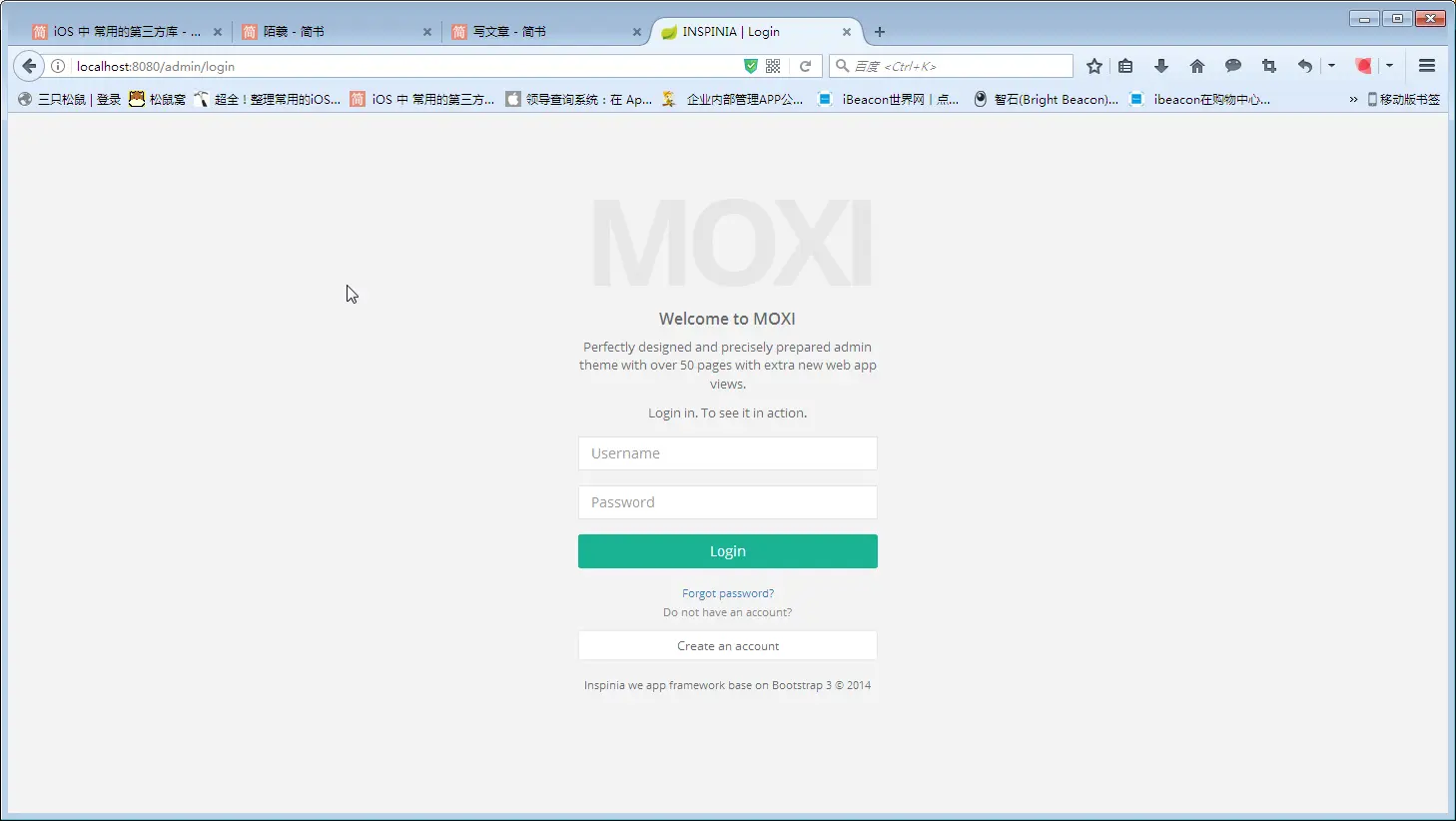Switch to '陌裳 - 简书' tab
Screen dimensions: 1456x821
tap(338, 32)
